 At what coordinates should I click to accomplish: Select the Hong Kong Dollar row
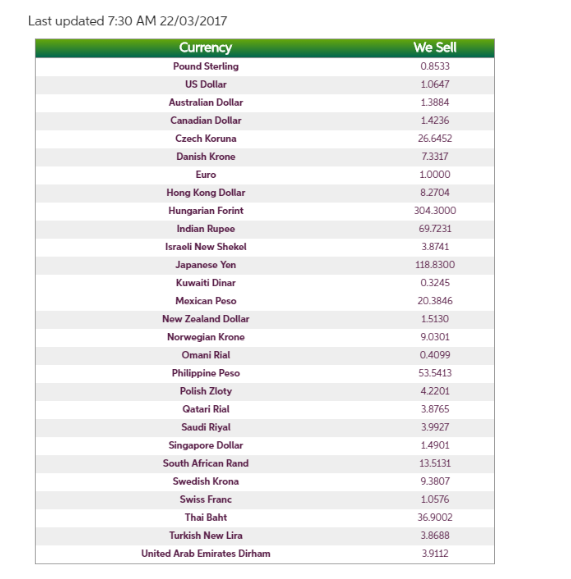pyautogui.click(x=265, y=193)
